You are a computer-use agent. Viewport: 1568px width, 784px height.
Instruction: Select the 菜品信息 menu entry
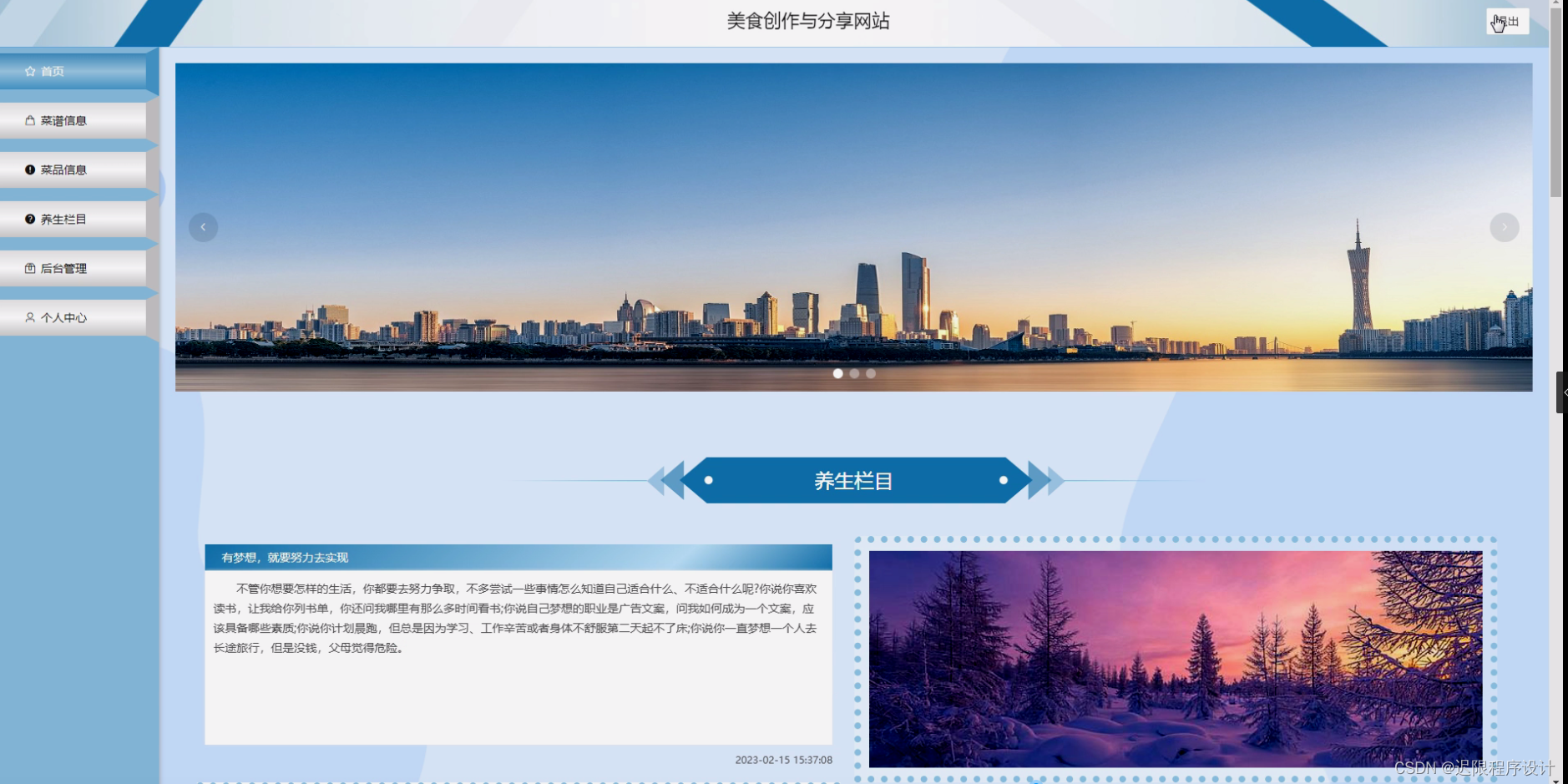coord(73,169)
